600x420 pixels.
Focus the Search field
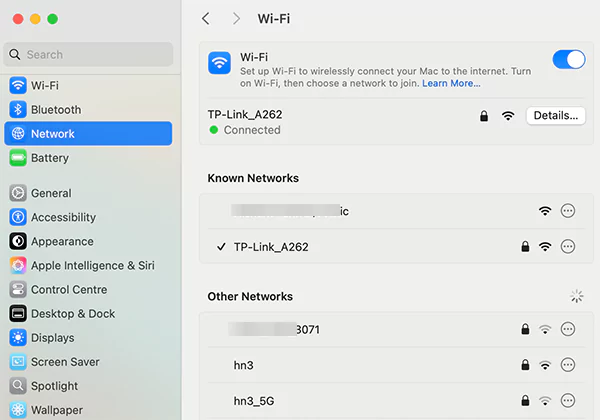coord(88,54)
